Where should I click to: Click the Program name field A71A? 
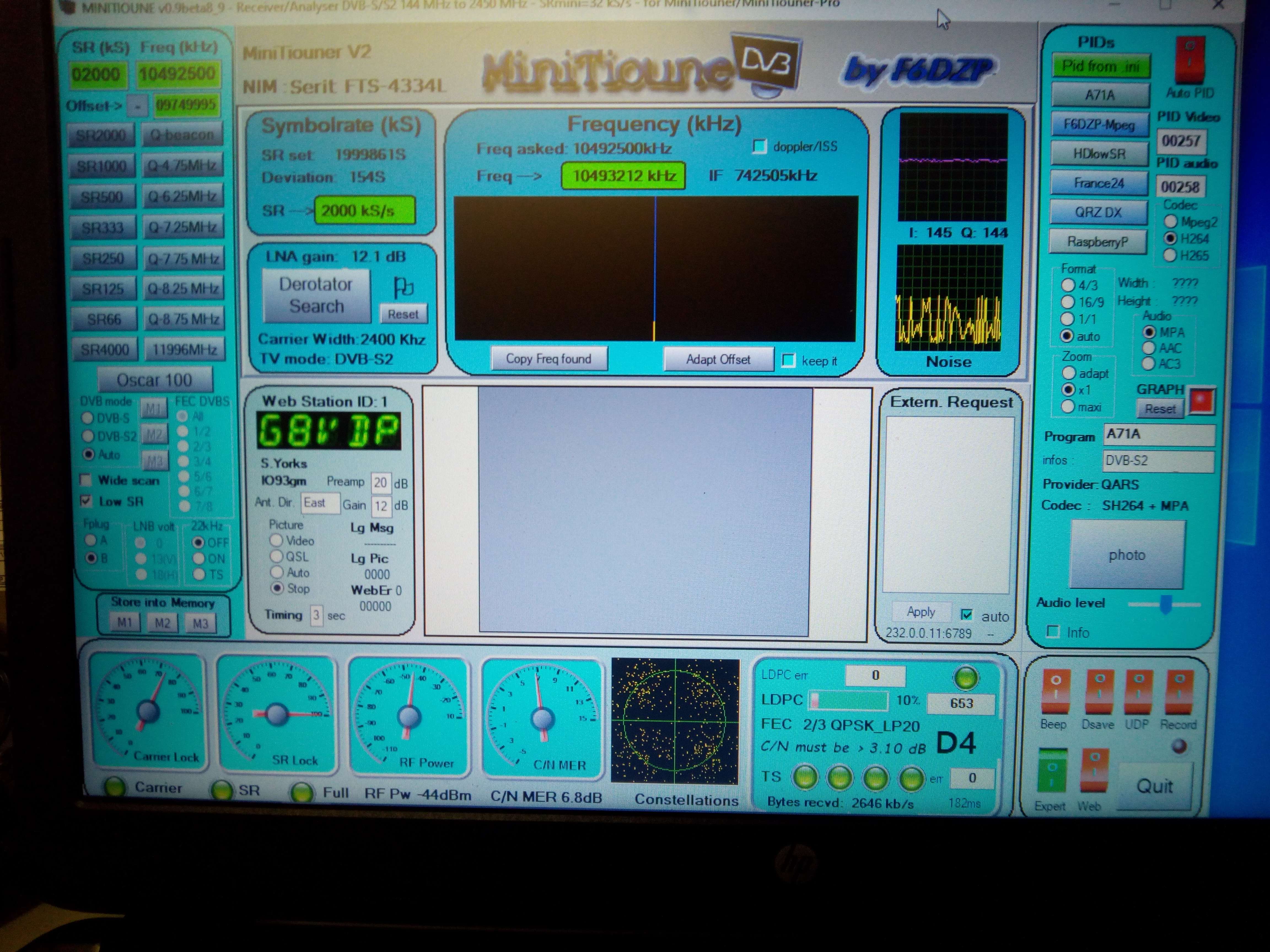click(1159, 434)
